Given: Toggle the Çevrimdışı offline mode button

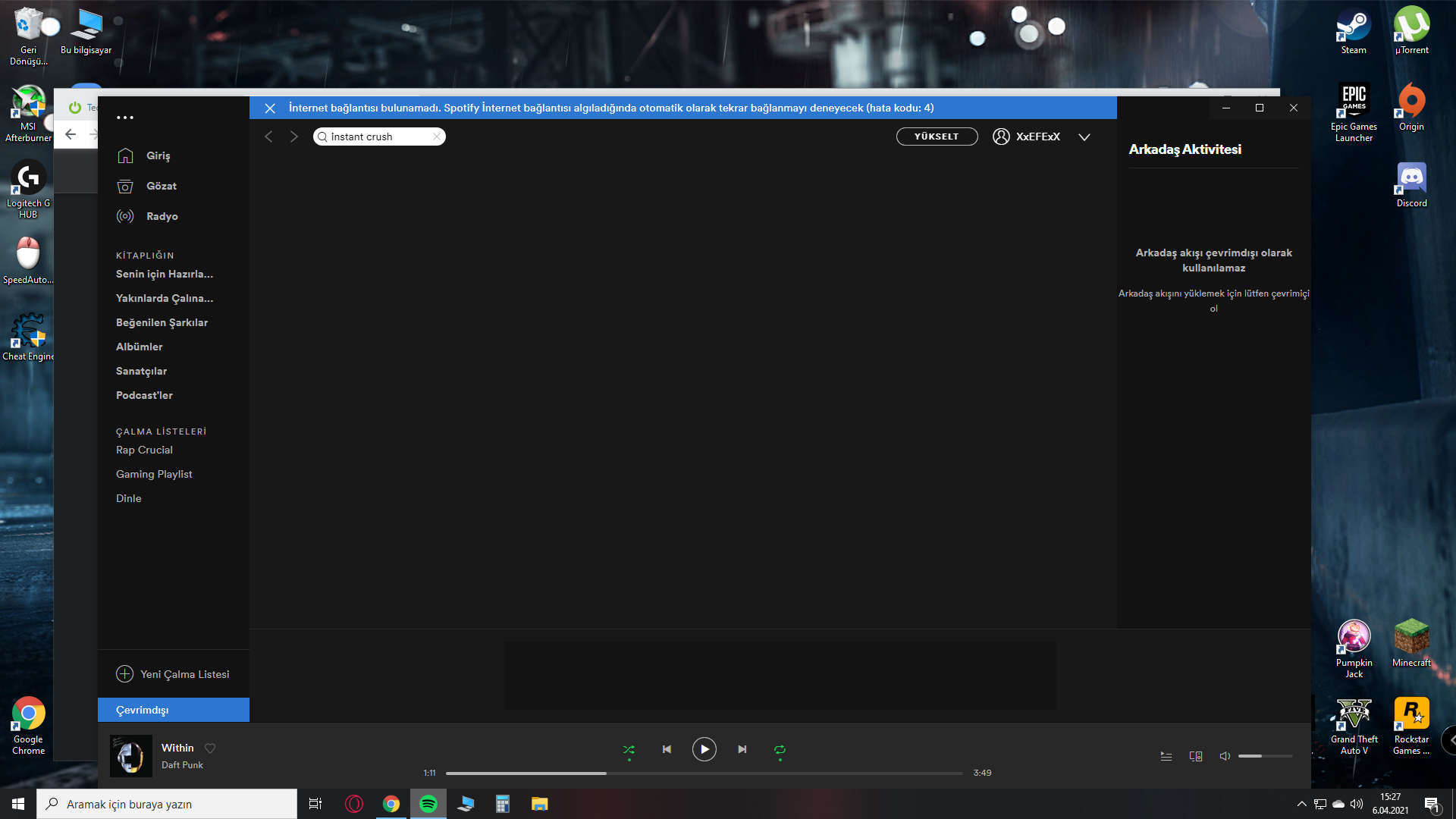Looking at the screenshot, I should point(173,710).
